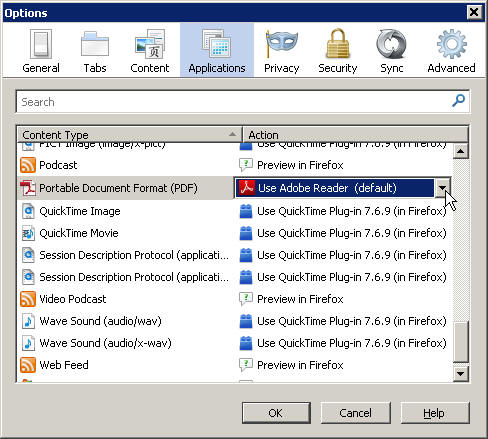
Task: Switch to the Tabs pane icon
Action: pyautogui.click(x=95, y=51)
